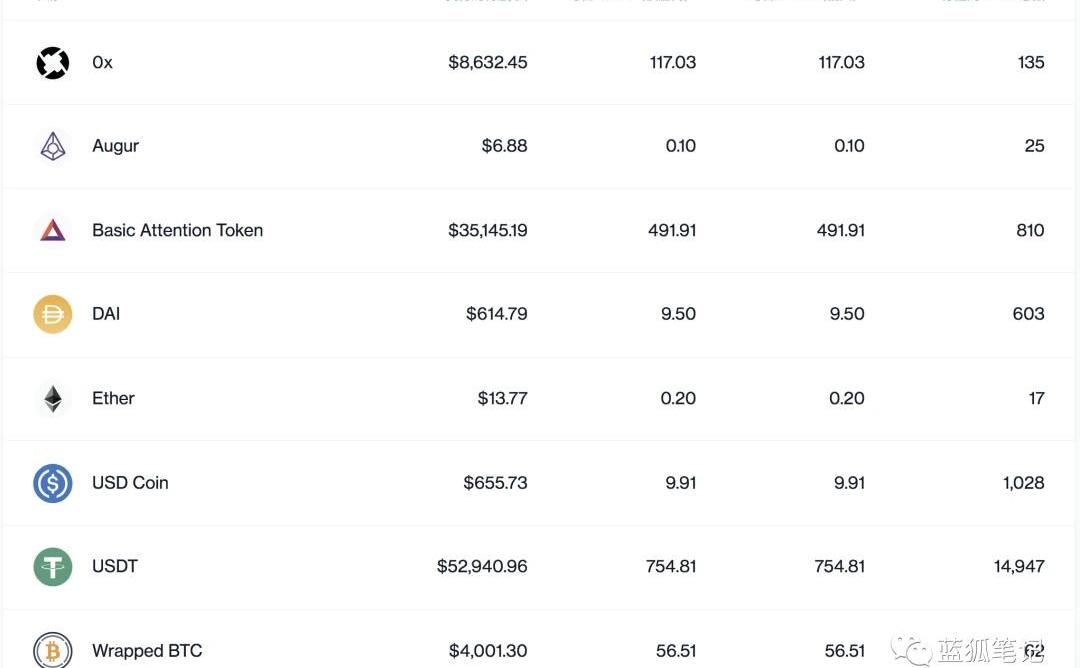Click the $52,940.96 USDT amount
Viewport: 1080px width, 668px height.
click(482, 566)
